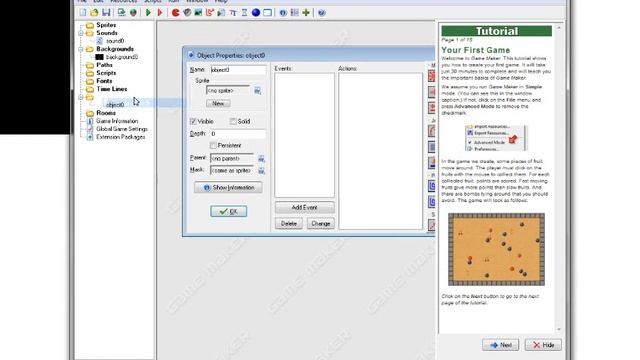Create an object with blue ball icon

(x=256, y=13)
